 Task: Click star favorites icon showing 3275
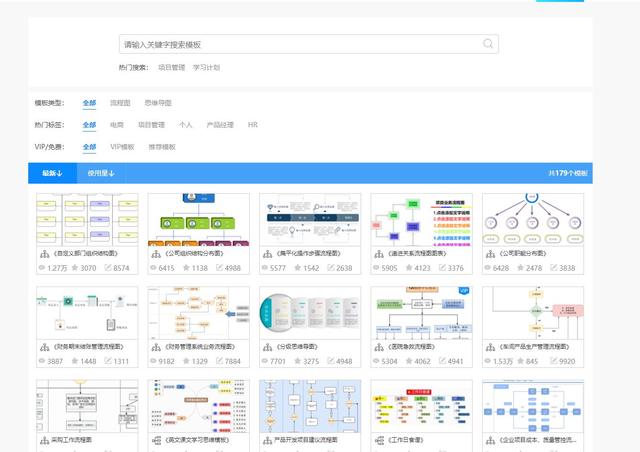point(298,361)
